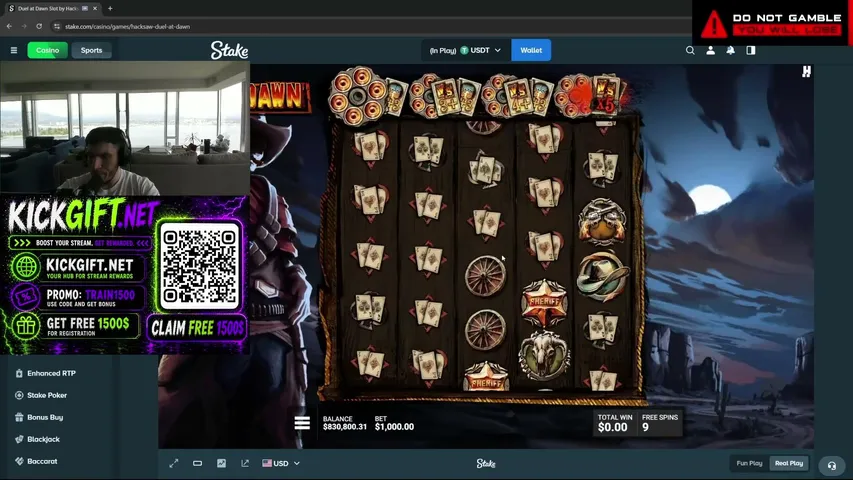Open the hamburger sidebar menu
Screen dimensions: 853x480
click(14, 50)
